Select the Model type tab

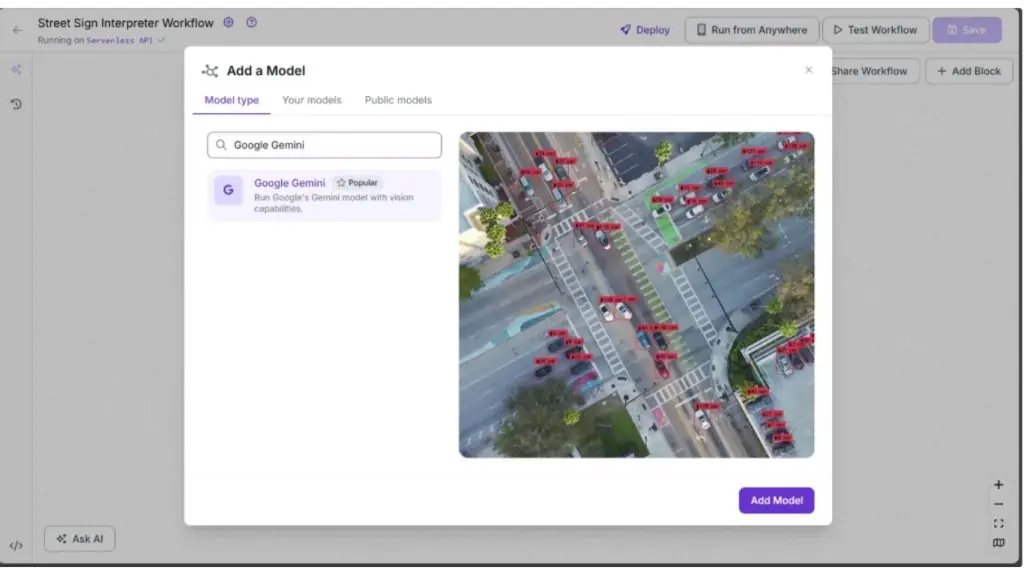pos(232,100)
